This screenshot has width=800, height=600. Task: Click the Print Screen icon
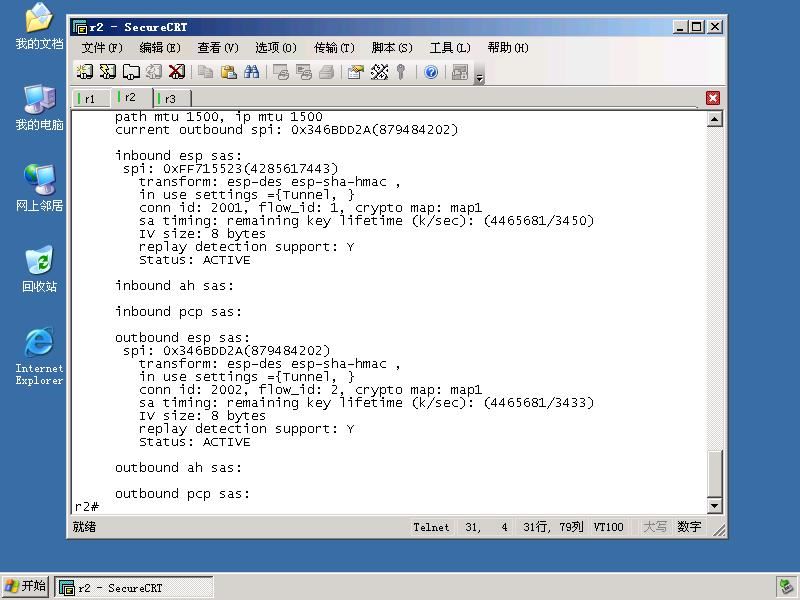(281, 72)
